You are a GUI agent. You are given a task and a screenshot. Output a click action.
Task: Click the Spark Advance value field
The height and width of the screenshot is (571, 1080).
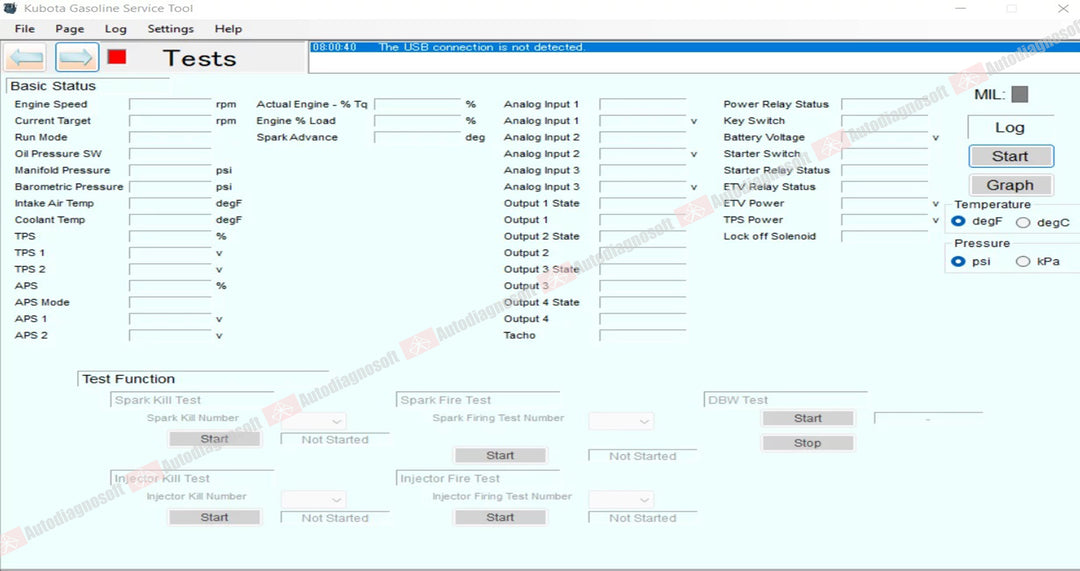click(x=417, y=138)
